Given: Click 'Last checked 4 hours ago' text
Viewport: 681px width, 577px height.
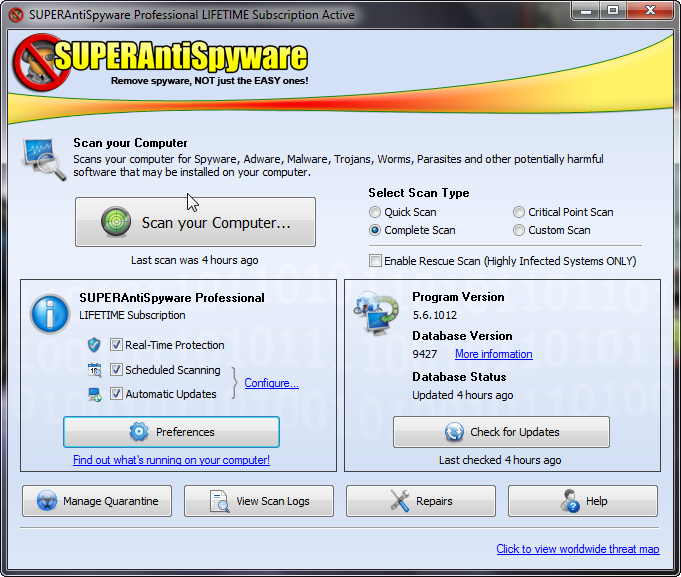Looking at the screenshot, I should coord(500,460).
